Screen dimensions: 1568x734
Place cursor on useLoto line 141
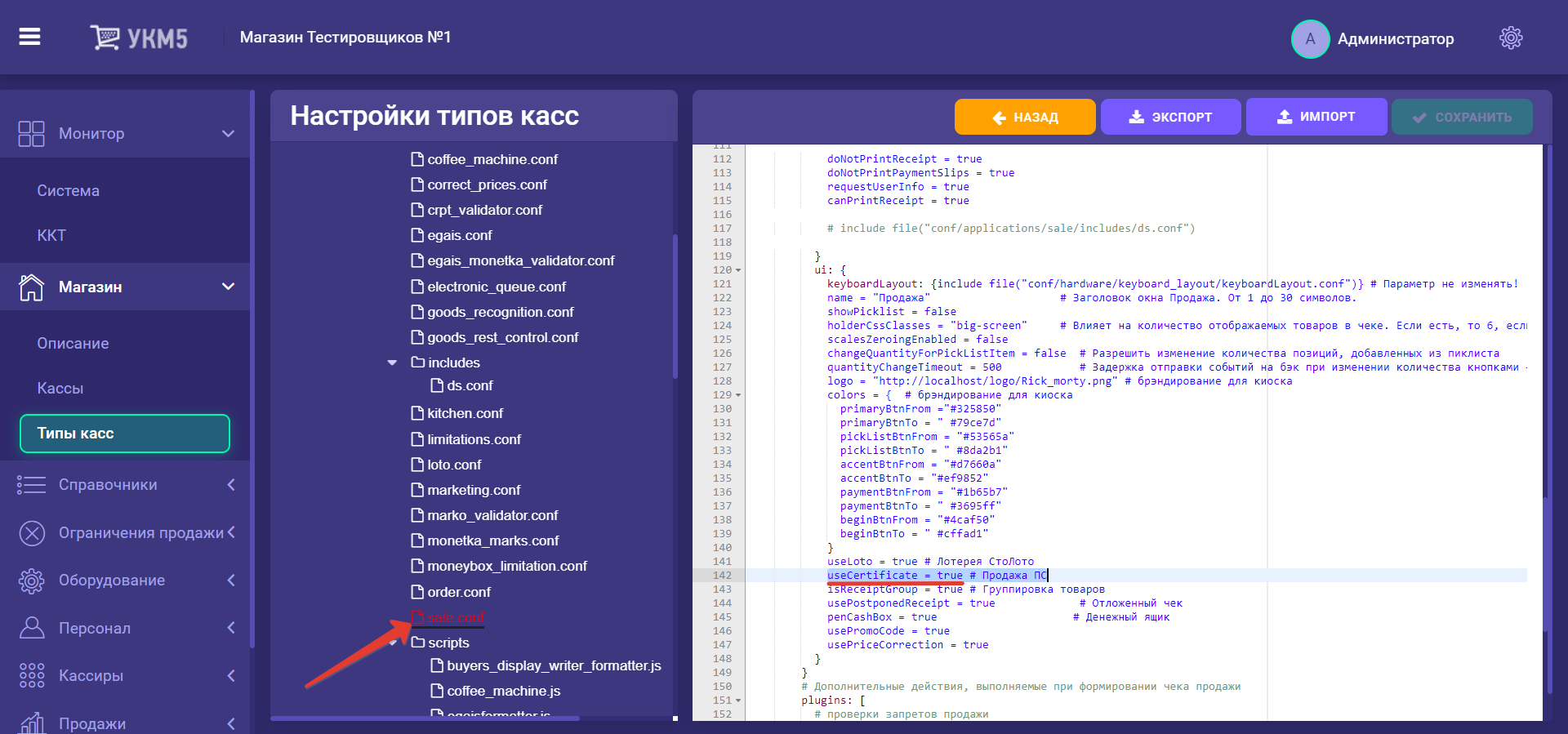point(930,562)
